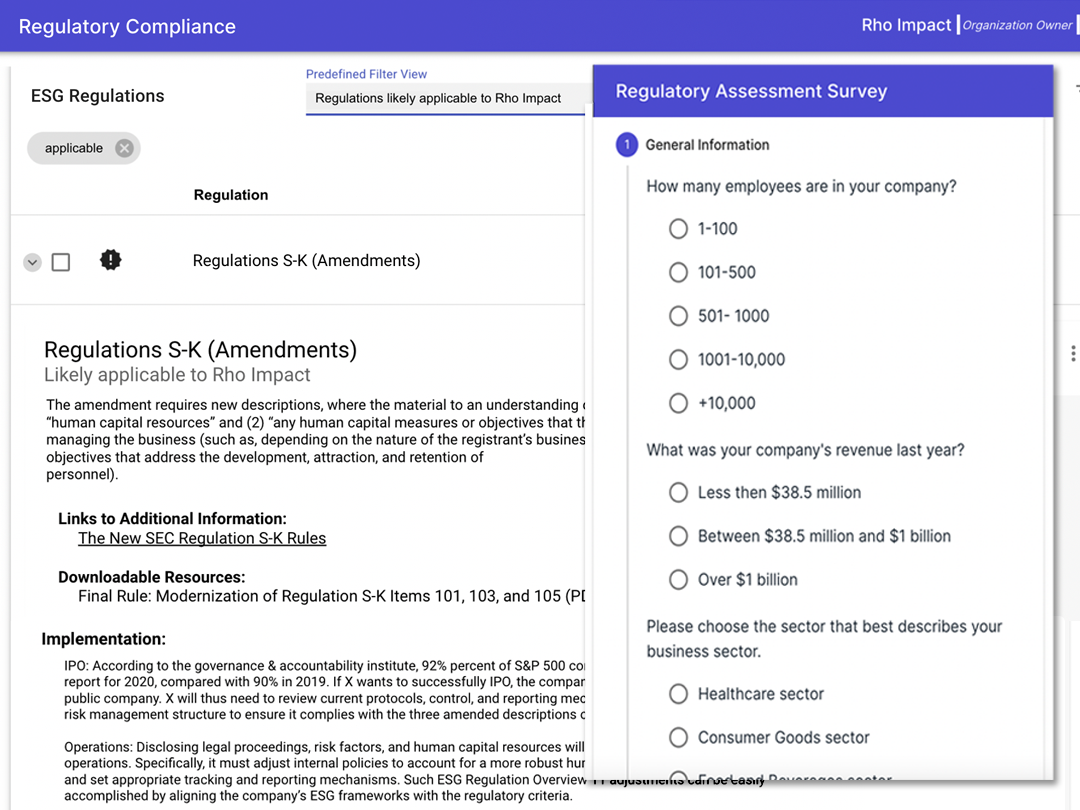The height and width of the screenshot is (810, 1080).
Task: Click the Regulation column header
Action: [x=231, y=195]
